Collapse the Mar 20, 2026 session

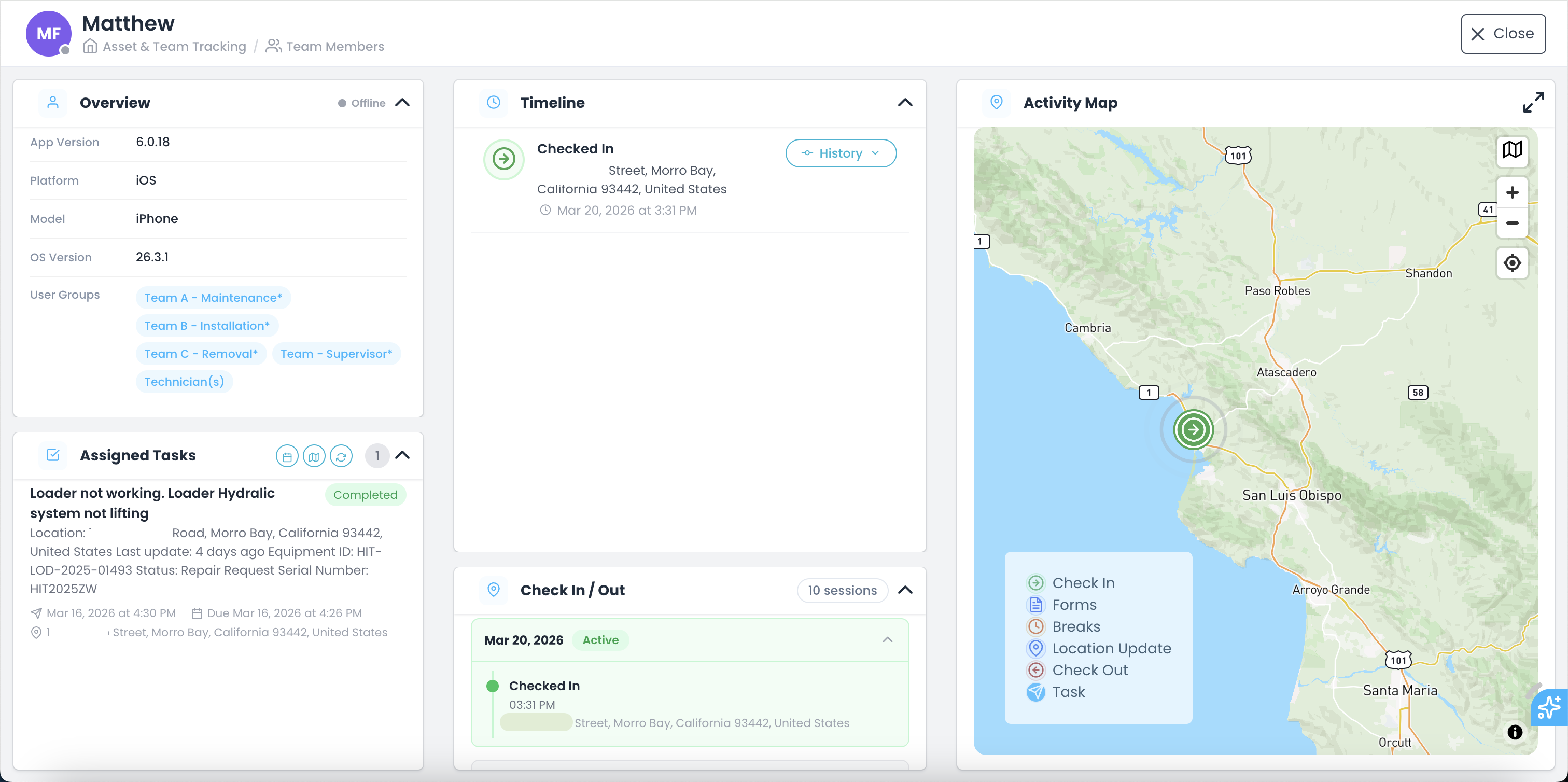click(888, 639)
